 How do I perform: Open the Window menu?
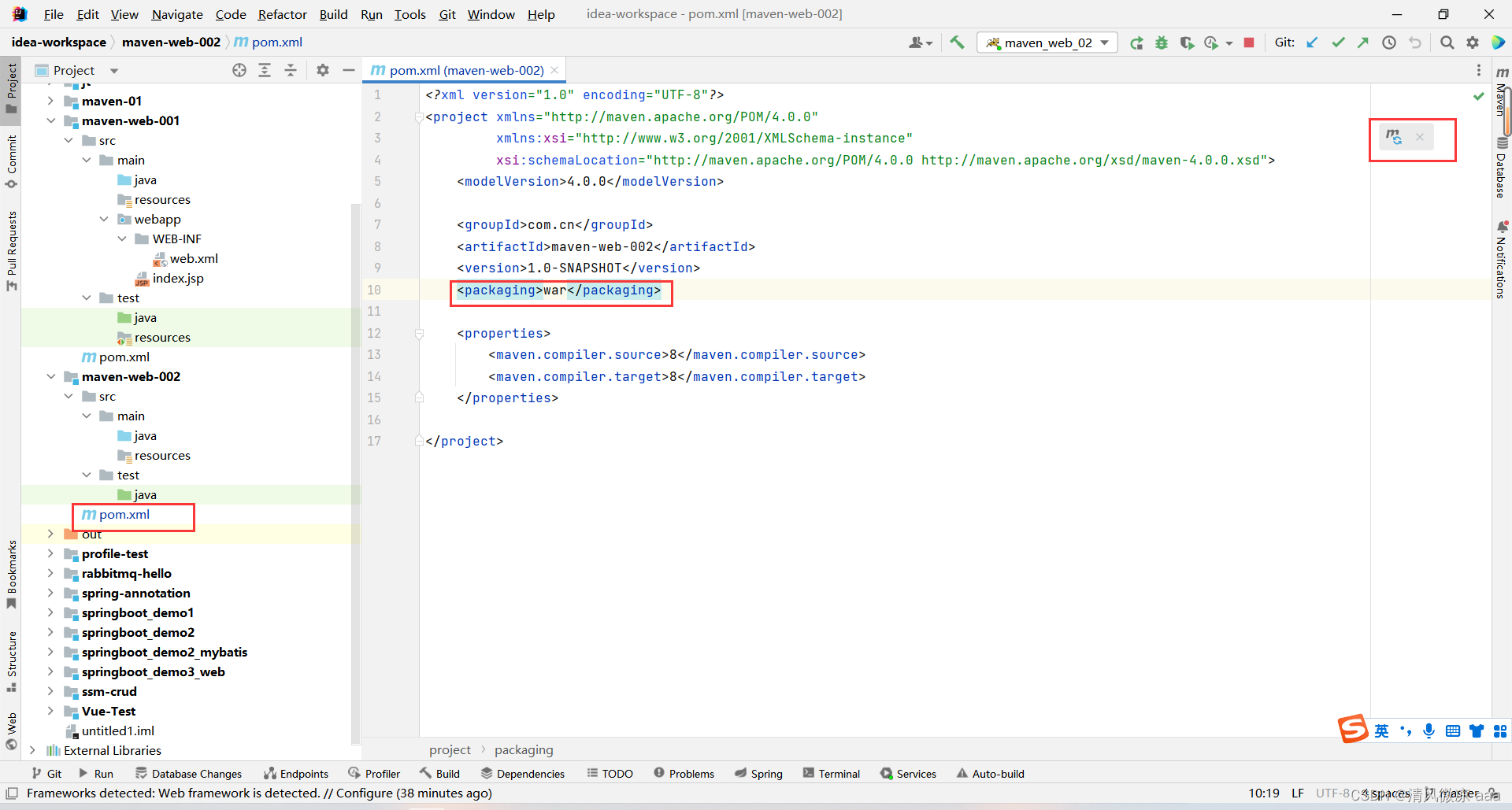[491, 14]
